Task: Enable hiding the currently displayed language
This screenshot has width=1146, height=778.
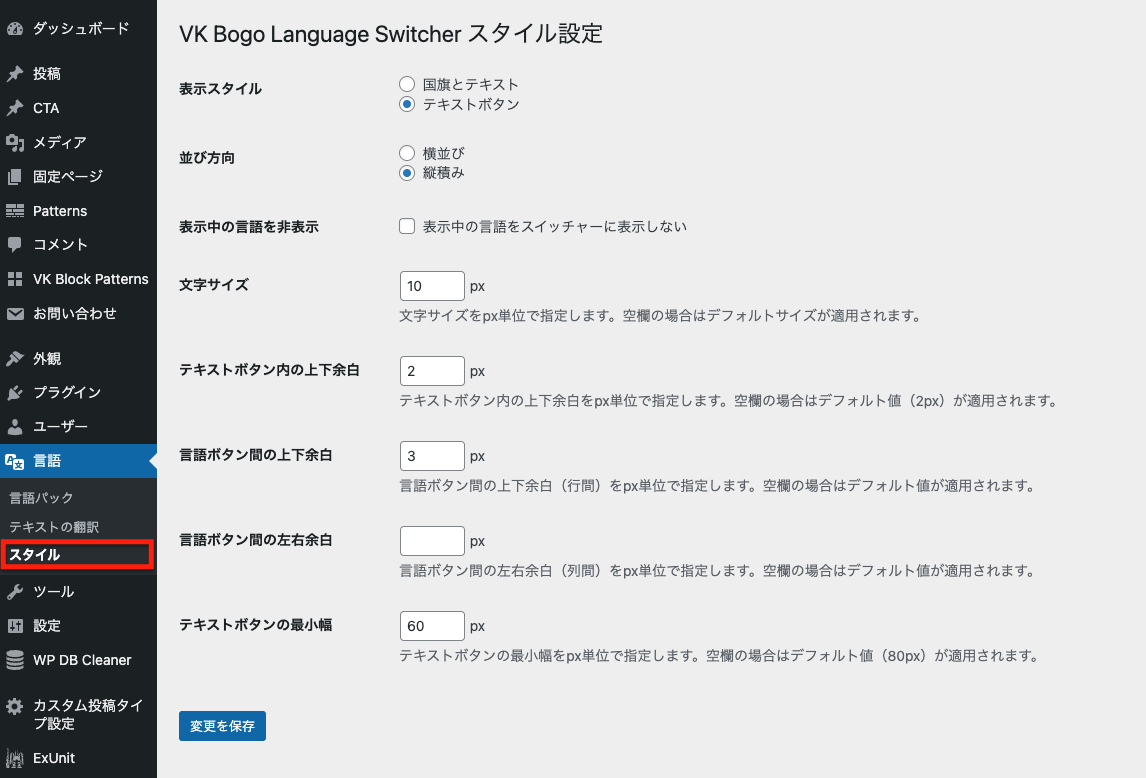Action: click(407, 226)
